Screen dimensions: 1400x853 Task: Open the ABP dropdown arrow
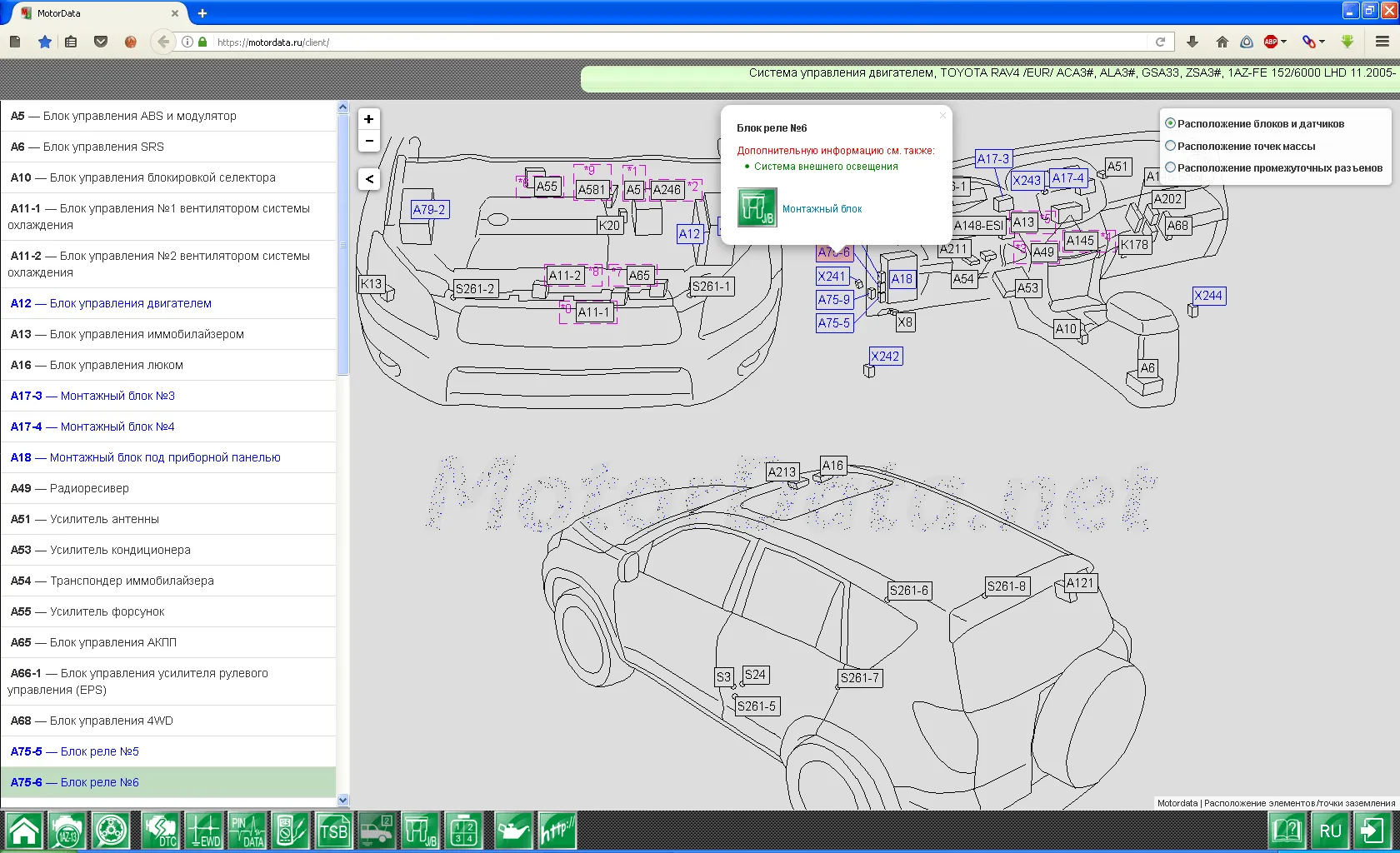(x=1284, y=42)
